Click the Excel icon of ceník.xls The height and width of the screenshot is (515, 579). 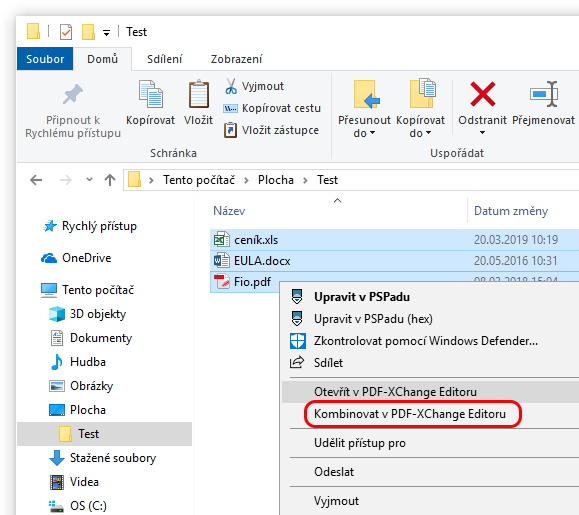click(x=221, y=240)
